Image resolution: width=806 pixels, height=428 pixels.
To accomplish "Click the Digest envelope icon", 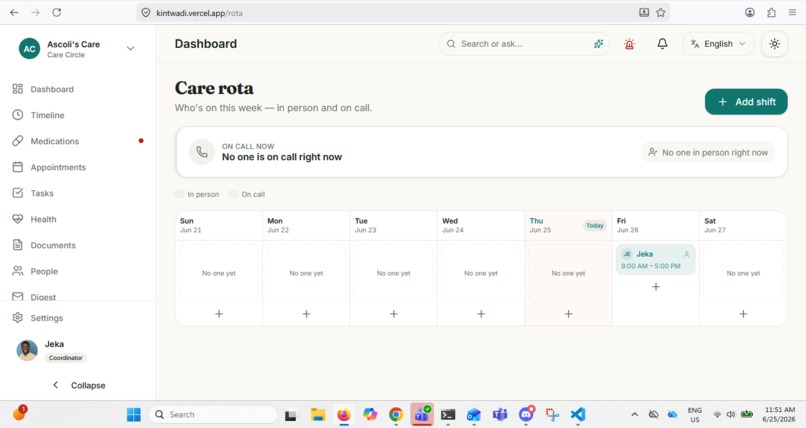I will (17, 296).
